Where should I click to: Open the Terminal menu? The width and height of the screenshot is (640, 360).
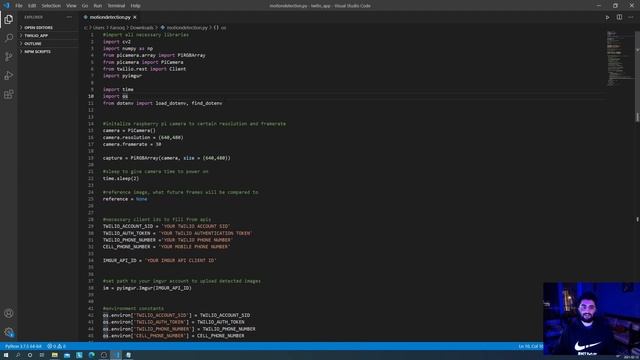coord(116,6)
